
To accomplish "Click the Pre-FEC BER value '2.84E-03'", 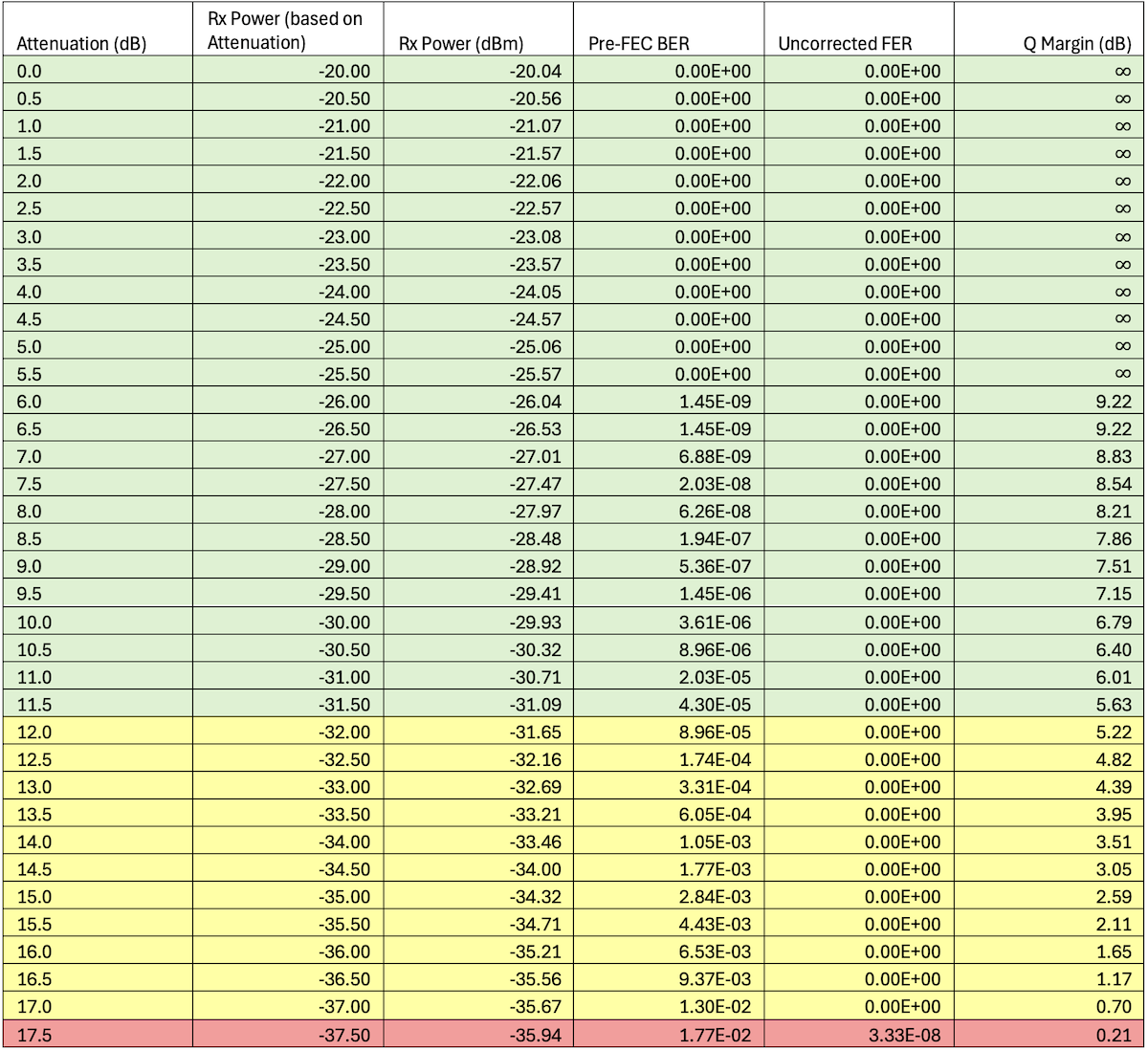I will tap(669, 898).
